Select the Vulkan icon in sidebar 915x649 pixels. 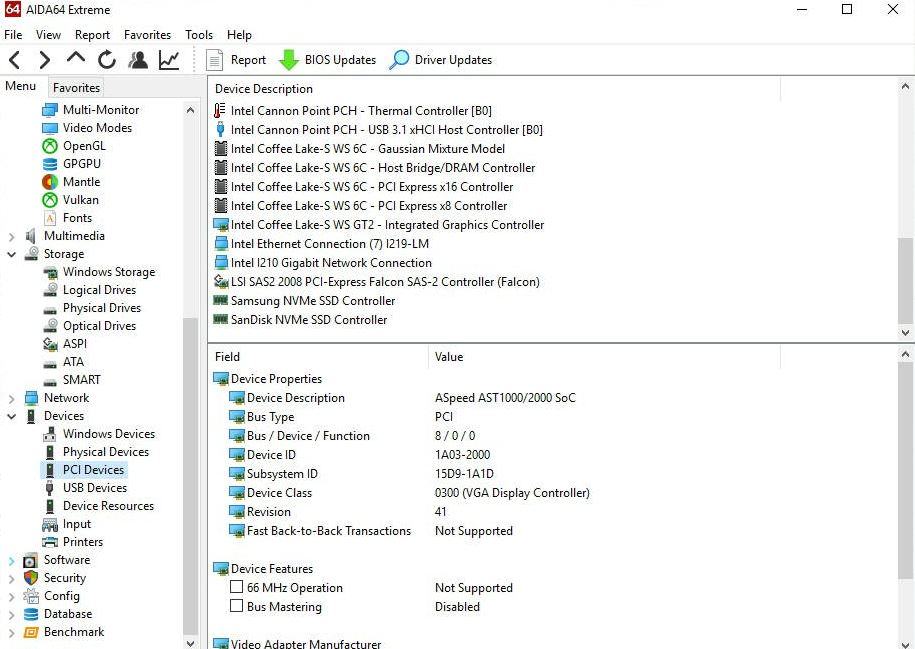pos(50,200)
